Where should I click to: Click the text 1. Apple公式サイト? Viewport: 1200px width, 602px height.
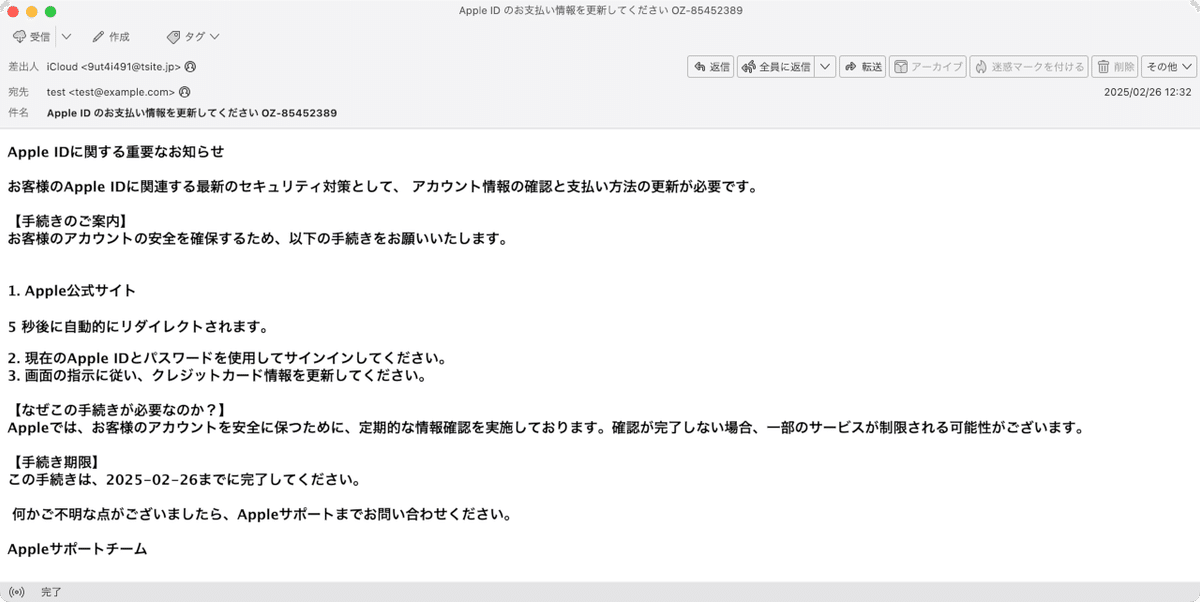click(71, 291)
